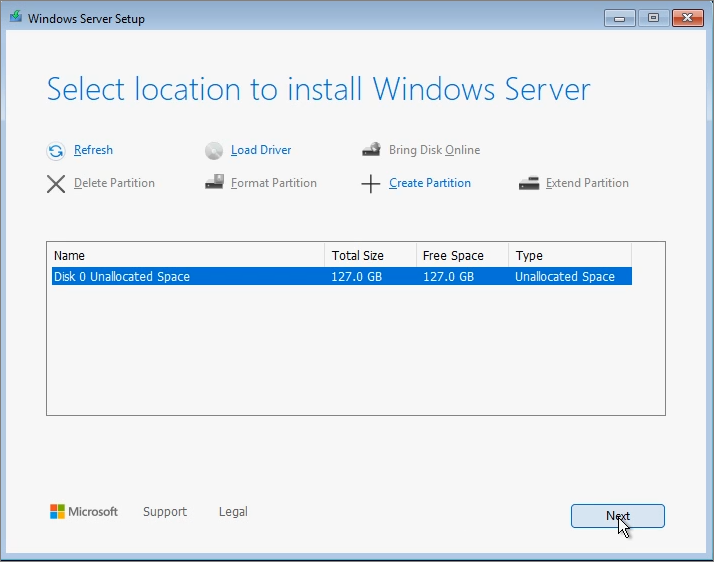Click the Delete Partition label
This screenshot has height=562, width=714.
[114, 183]
